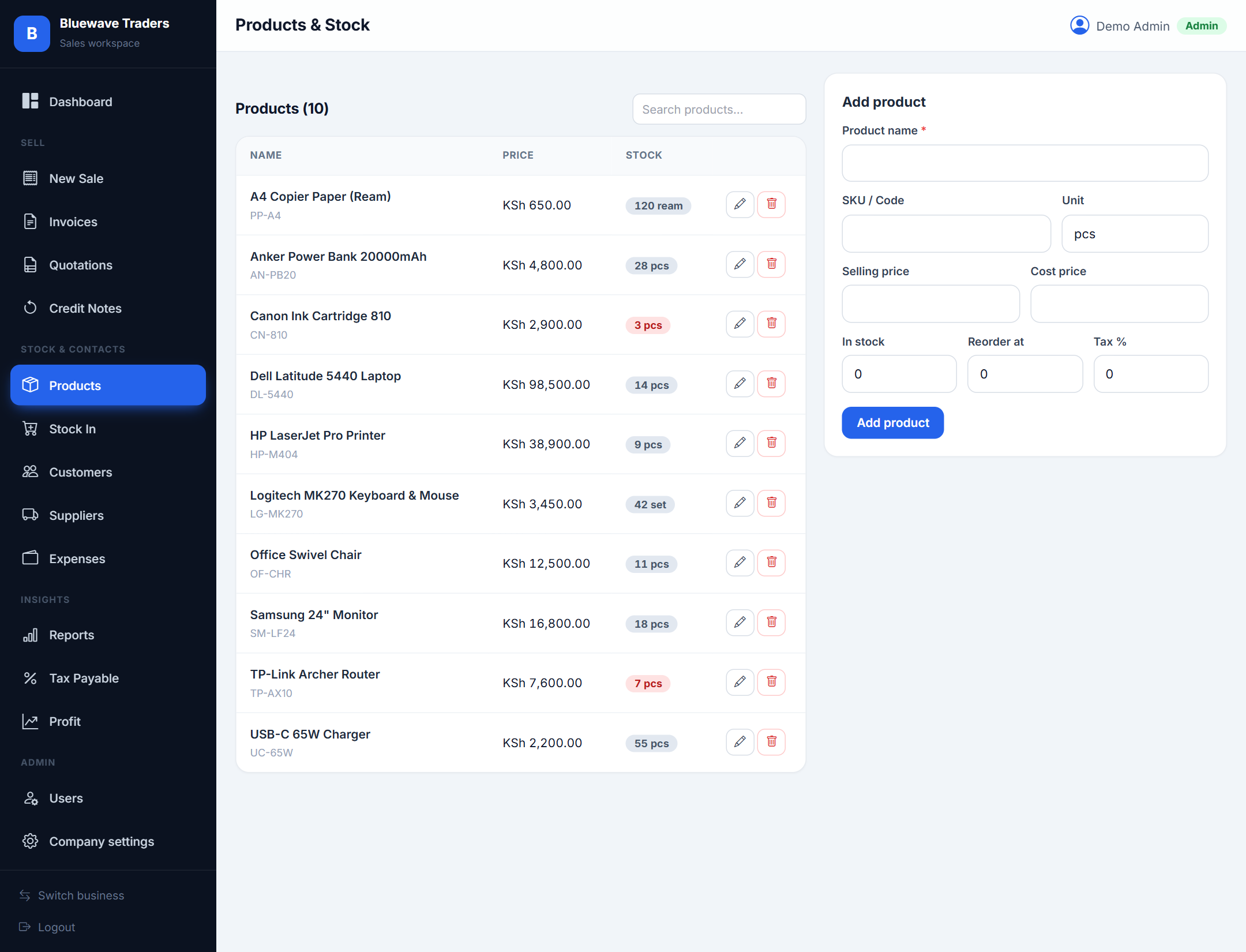Click the Tax % field
1246x952 pixels.
pos(1150,374)
